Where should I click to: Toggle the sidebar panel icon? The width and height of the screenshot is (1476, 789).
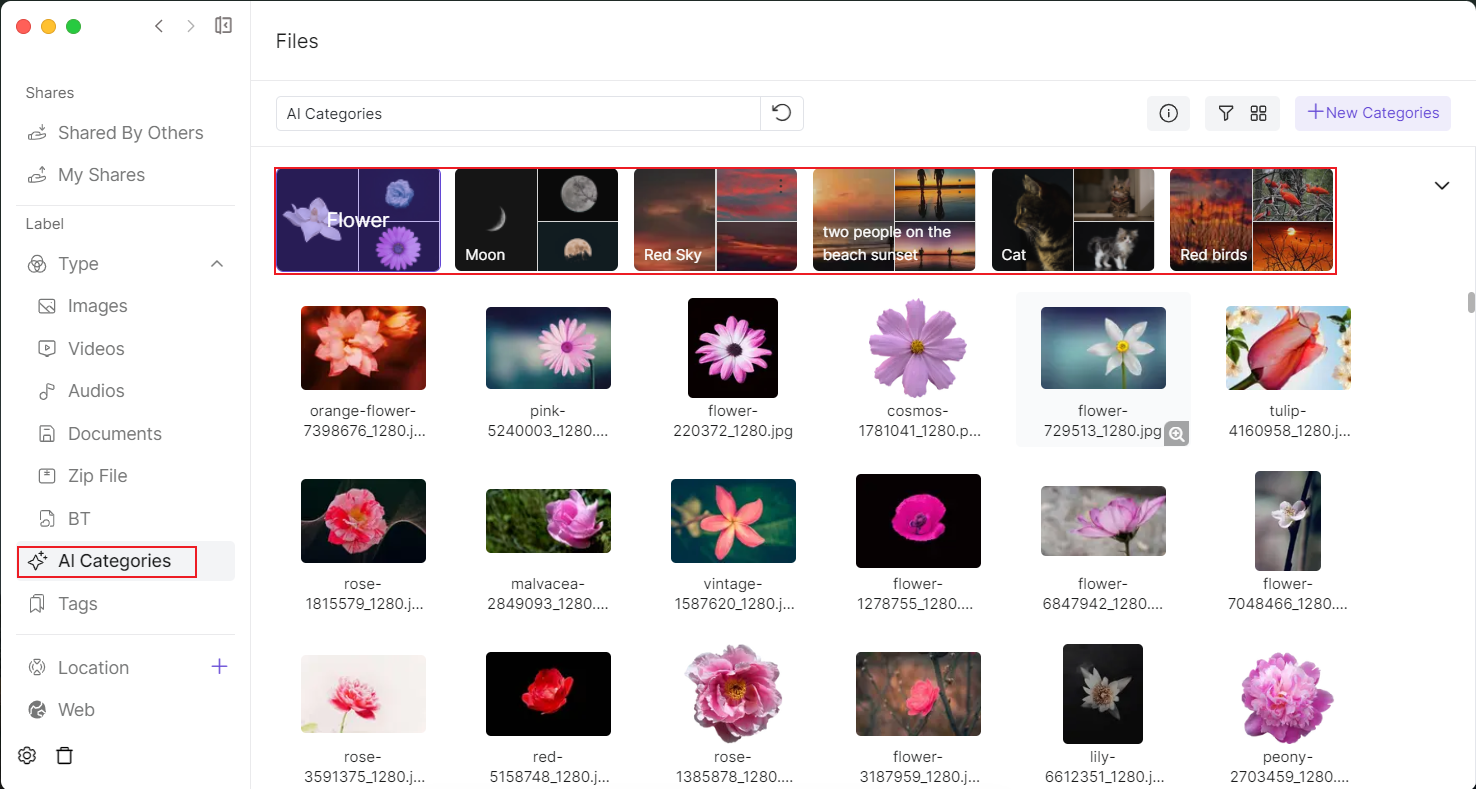tap(224, 26)
